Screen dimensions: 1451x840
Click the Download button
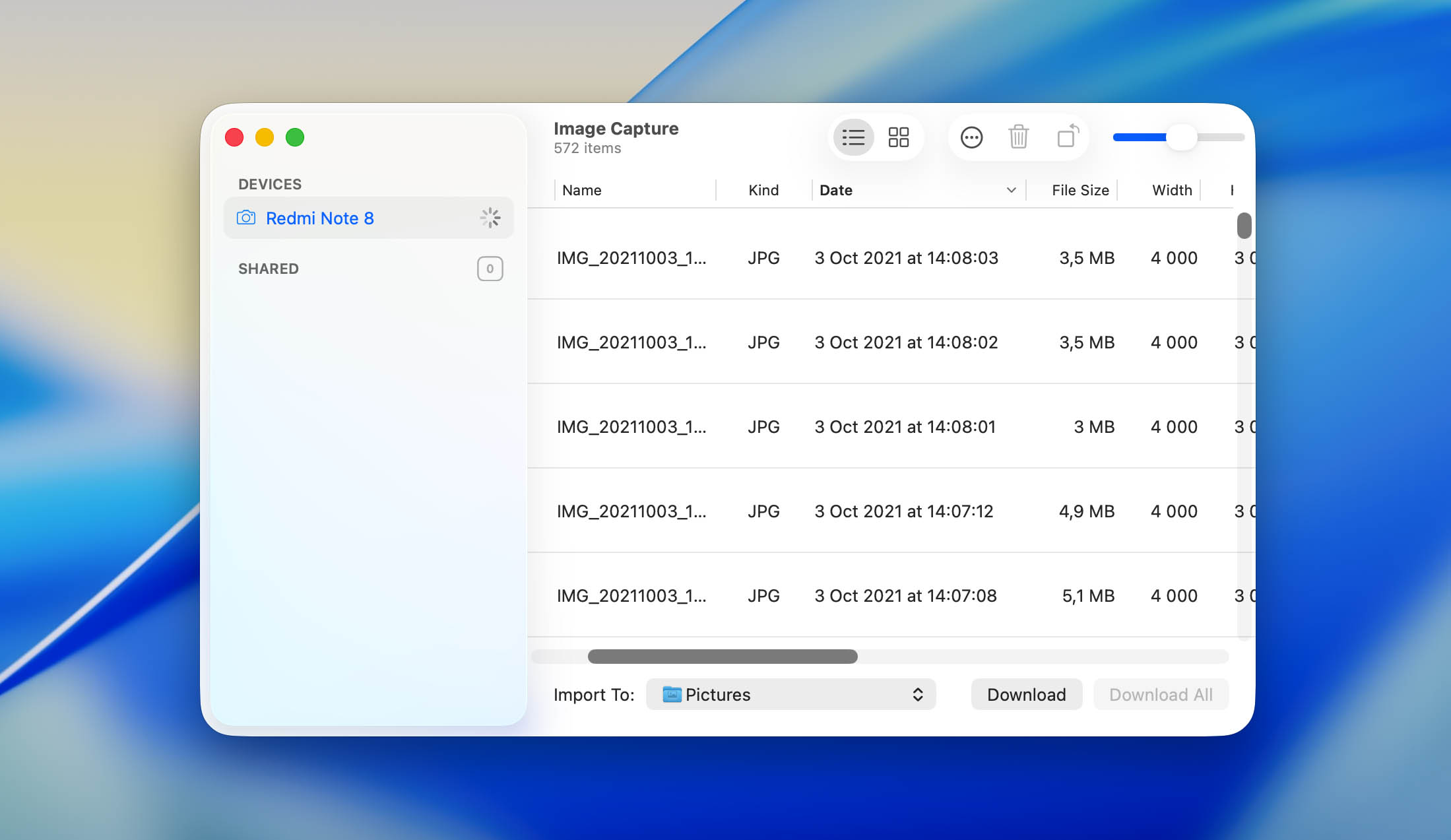1026,694
